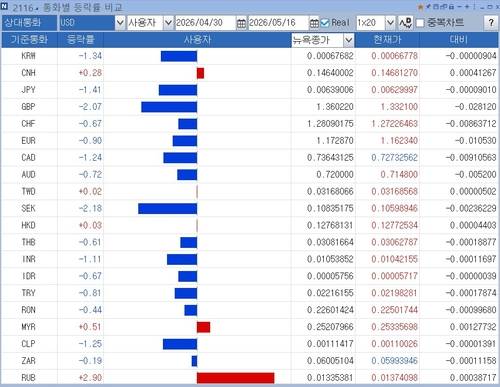Select the CLP currency row label

tap(28, 344)
